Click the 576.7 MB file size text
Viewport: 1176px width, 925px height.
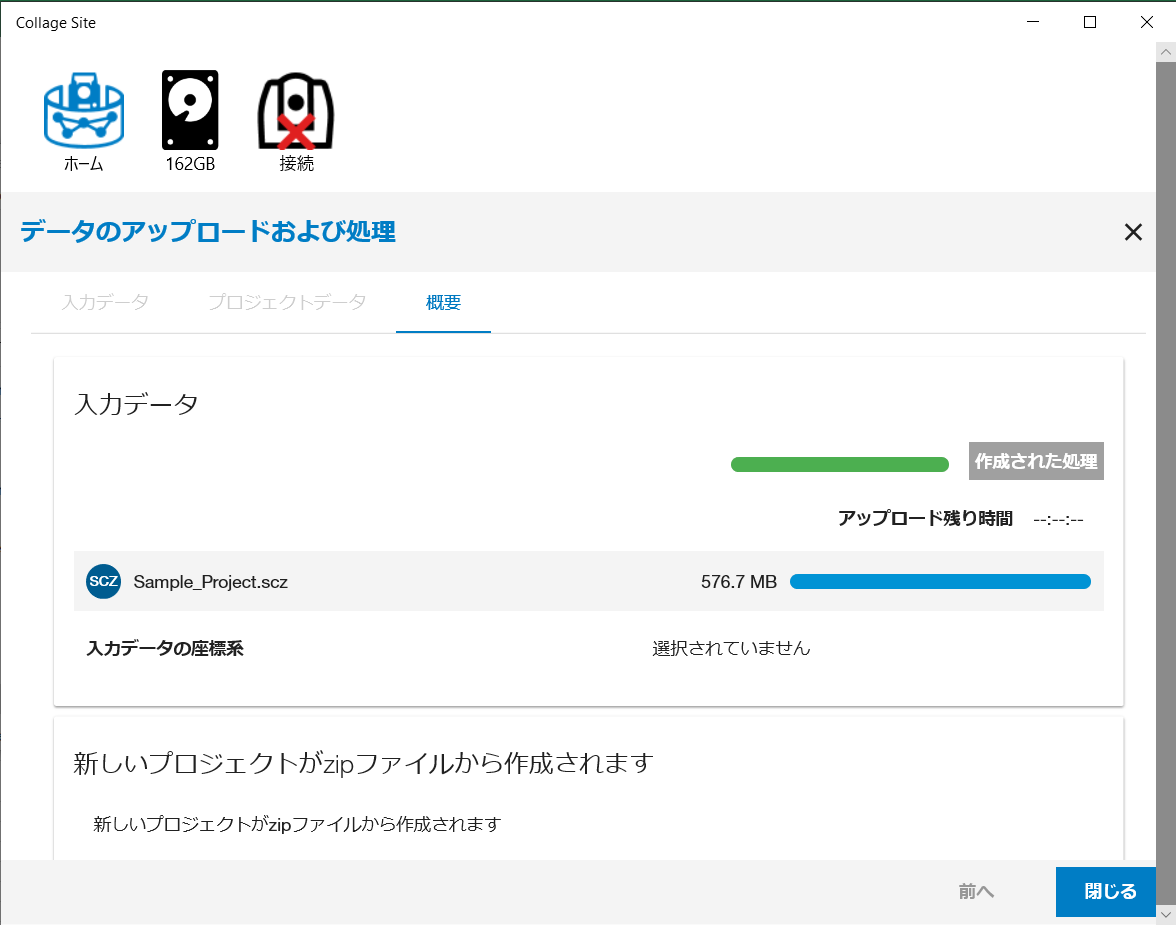click(739, 581)
